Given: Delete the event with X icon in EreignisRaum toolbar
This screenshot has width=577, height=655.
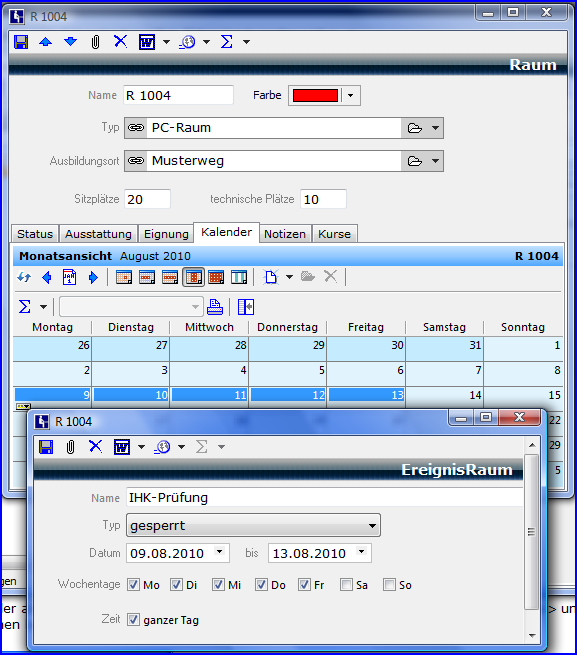Looking at the screenshot, I should tap(95, 447).
